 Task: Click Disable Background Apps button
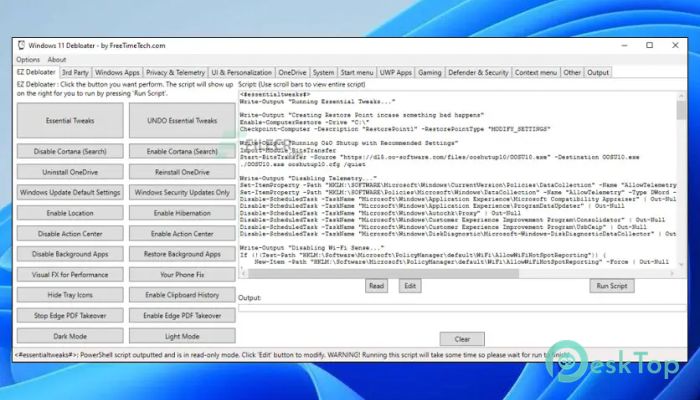pos(70,254)
